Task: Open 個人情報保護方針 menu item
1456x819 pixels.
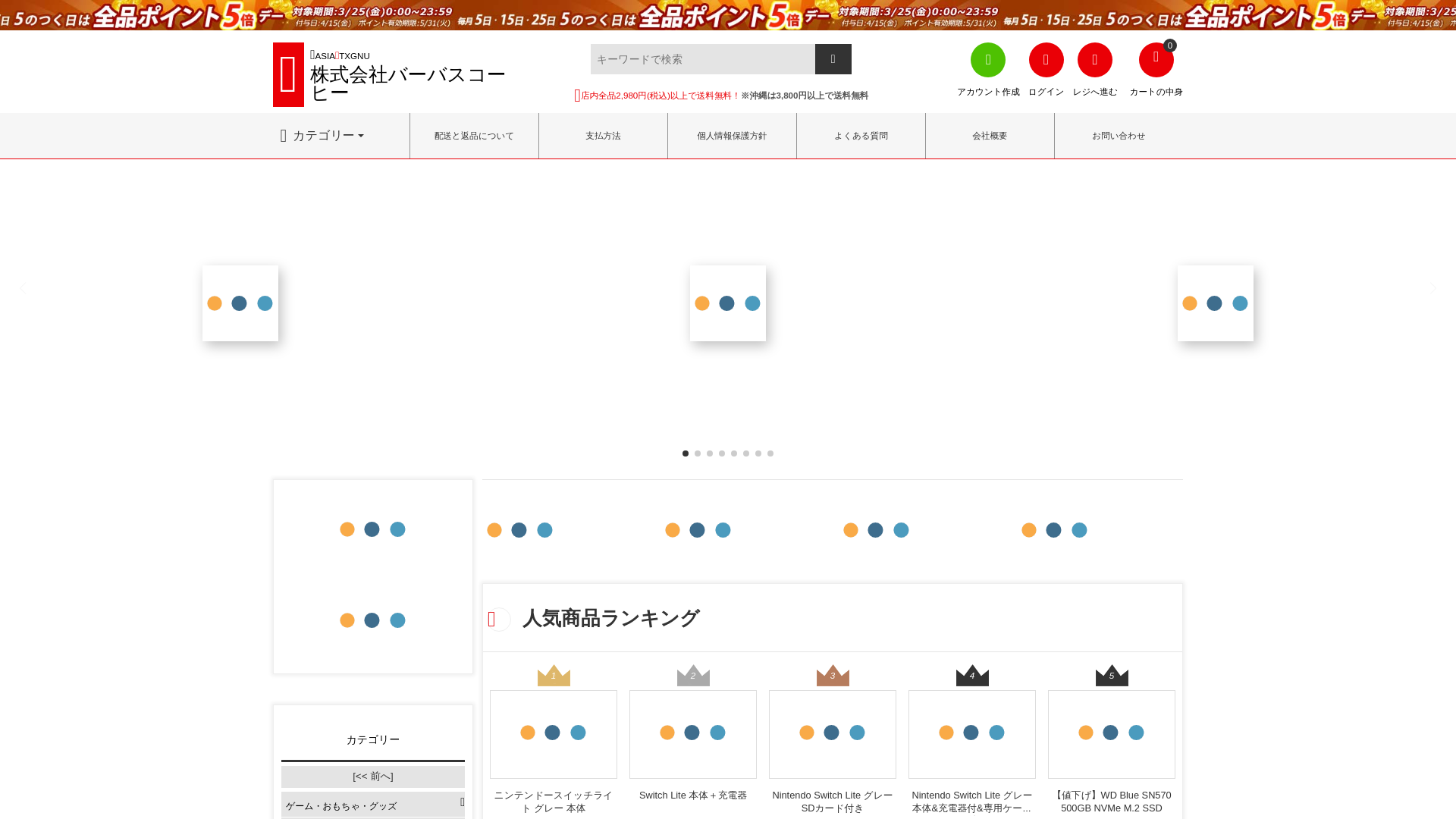Action: tap(732, 136)
